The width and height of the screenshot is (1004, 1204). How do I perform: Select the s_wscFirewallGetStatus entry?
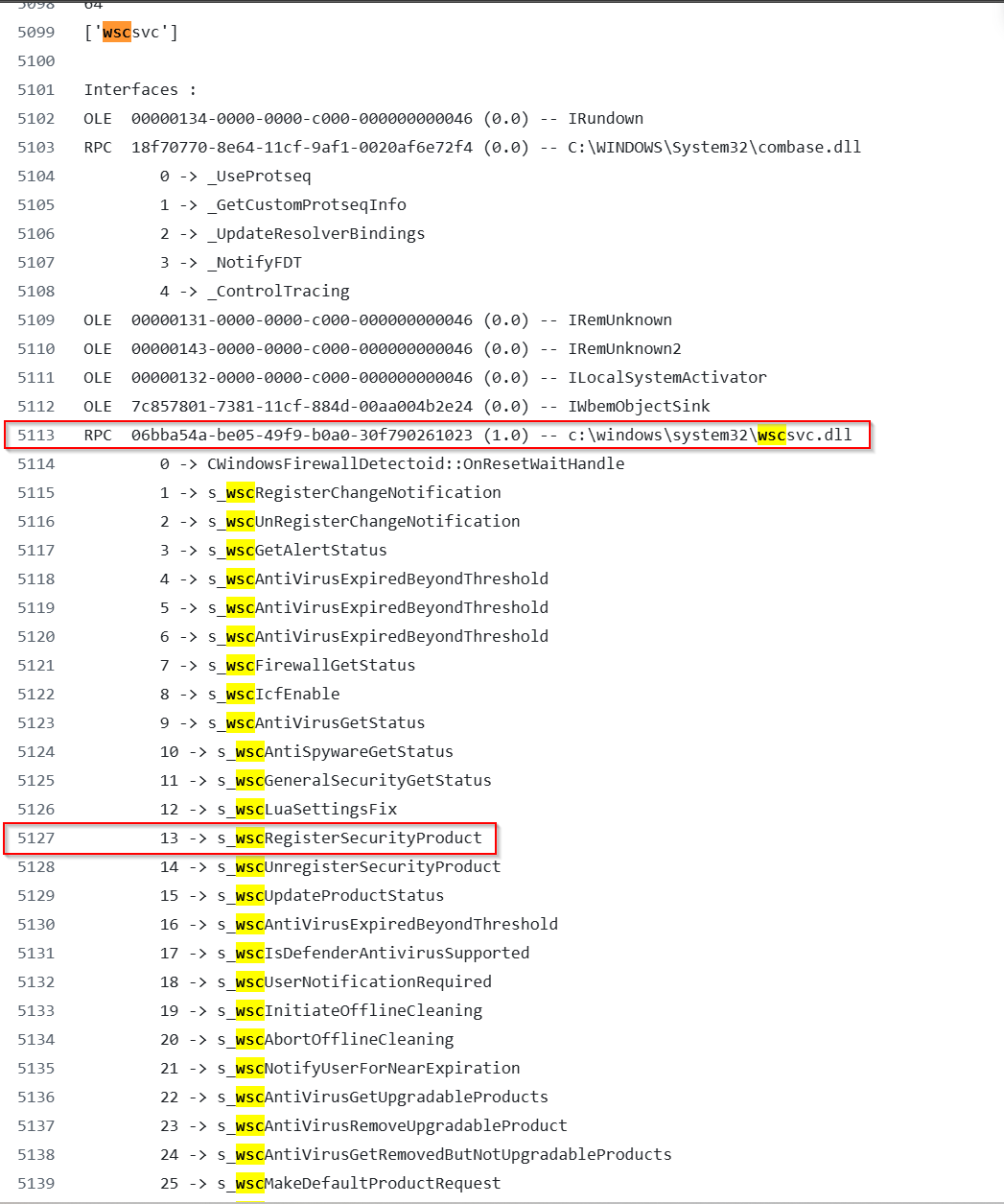tap(288, 665)
